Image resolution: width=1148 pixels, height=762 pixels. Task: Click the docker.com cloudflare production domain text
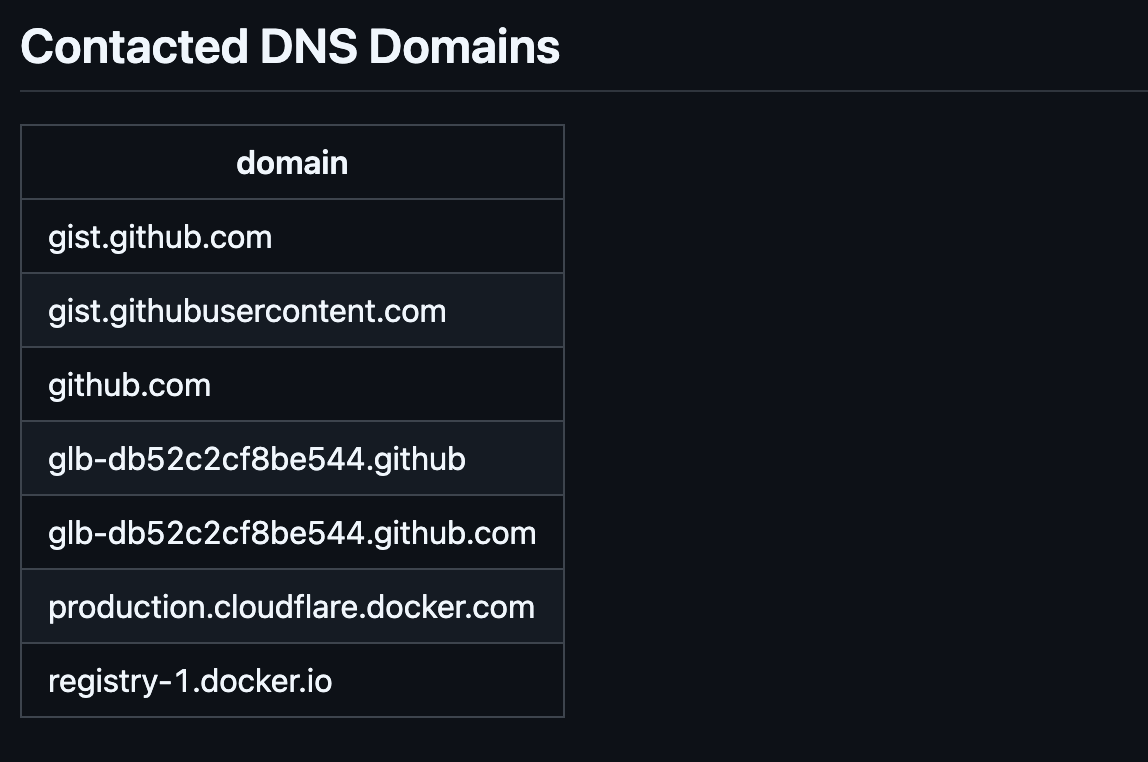tap(291, 608)
